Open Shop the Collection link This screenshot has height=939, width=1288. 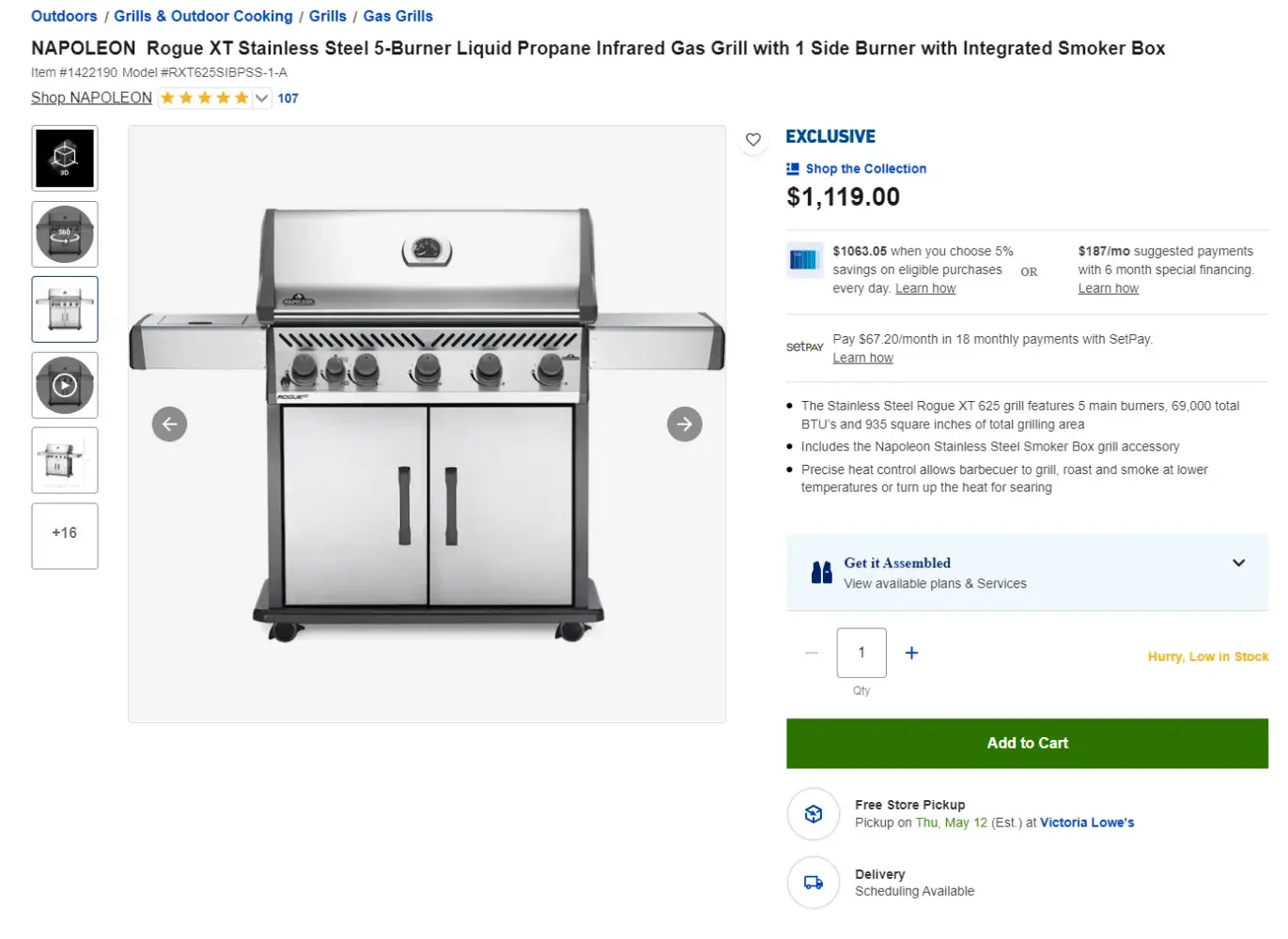(865, 169)
